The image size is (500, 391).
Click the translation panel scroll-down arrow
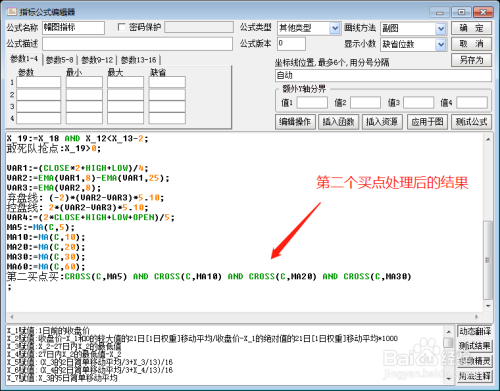tap(449, 378)
